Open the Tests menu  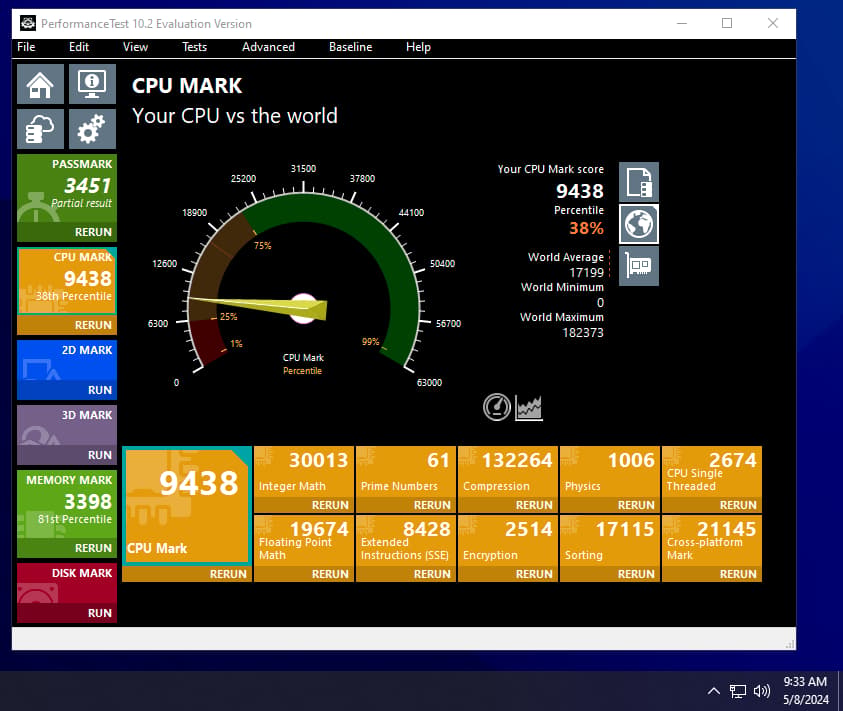pos(195,47)
